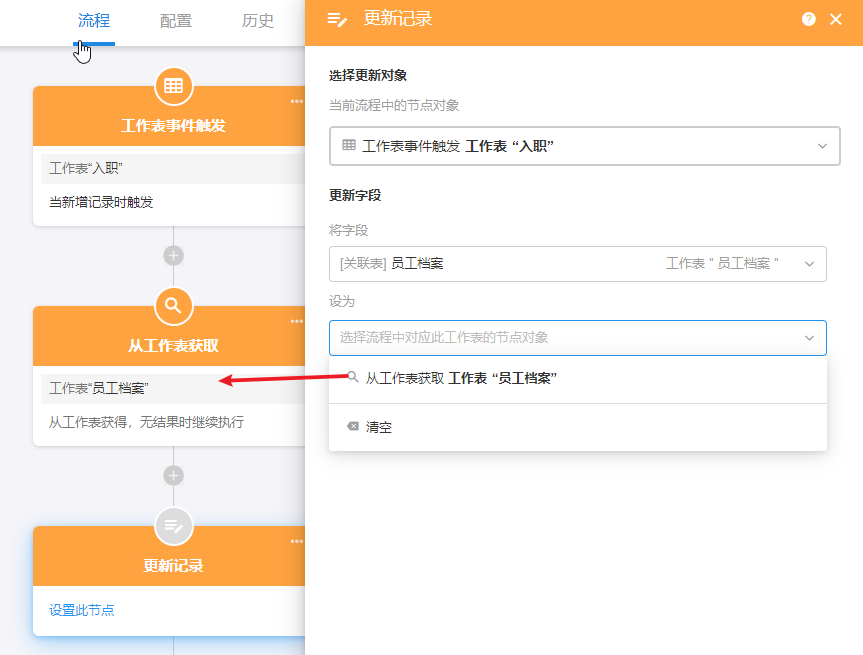The width and height of the screenshot is (863, 655).
Task: Open more options on 从工作表获取 node
Action: (x=296, y=321)
